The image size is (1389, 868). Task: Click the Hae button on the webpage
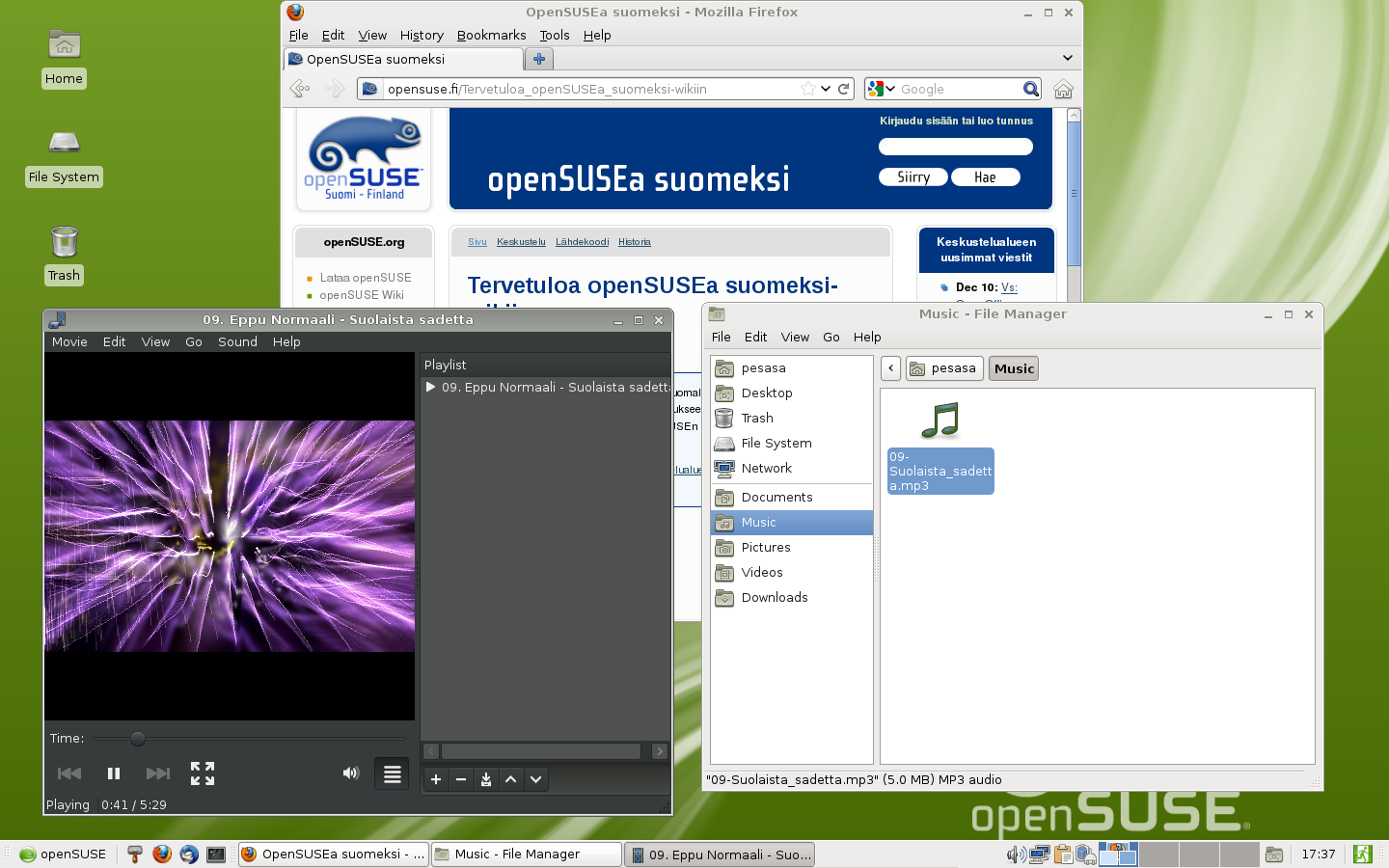coord(985,177)
